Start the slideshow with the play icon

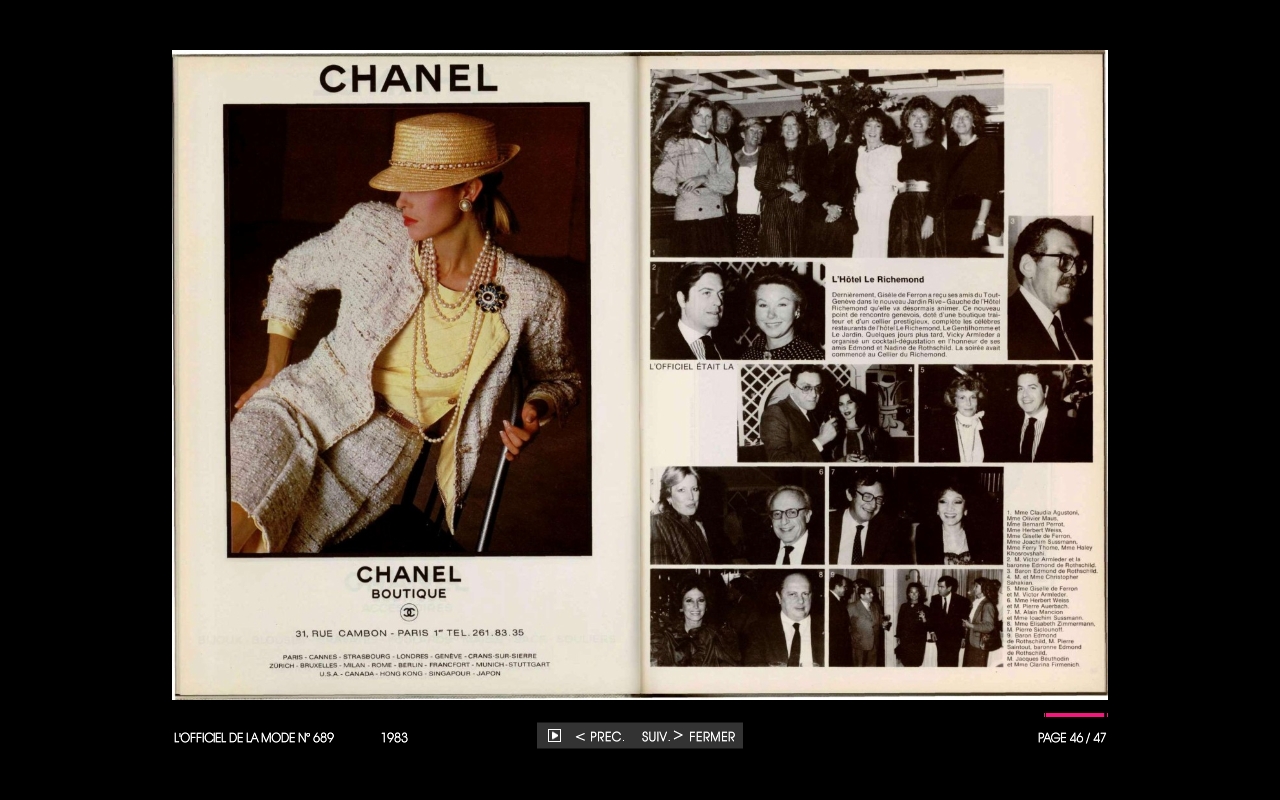coord(554,736)
